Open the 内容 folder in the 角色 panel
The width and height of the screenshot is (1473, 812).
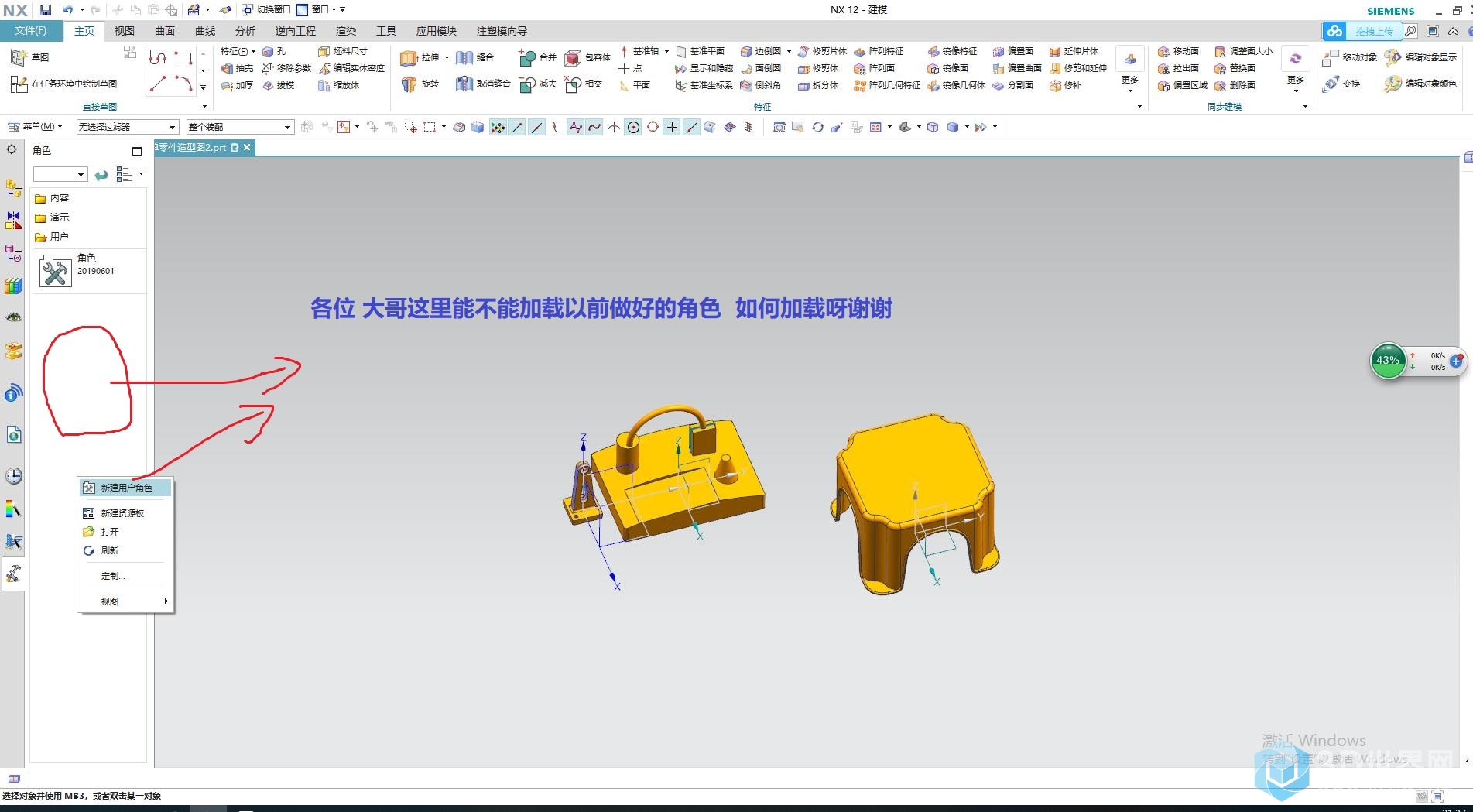(x=52, y=198)
